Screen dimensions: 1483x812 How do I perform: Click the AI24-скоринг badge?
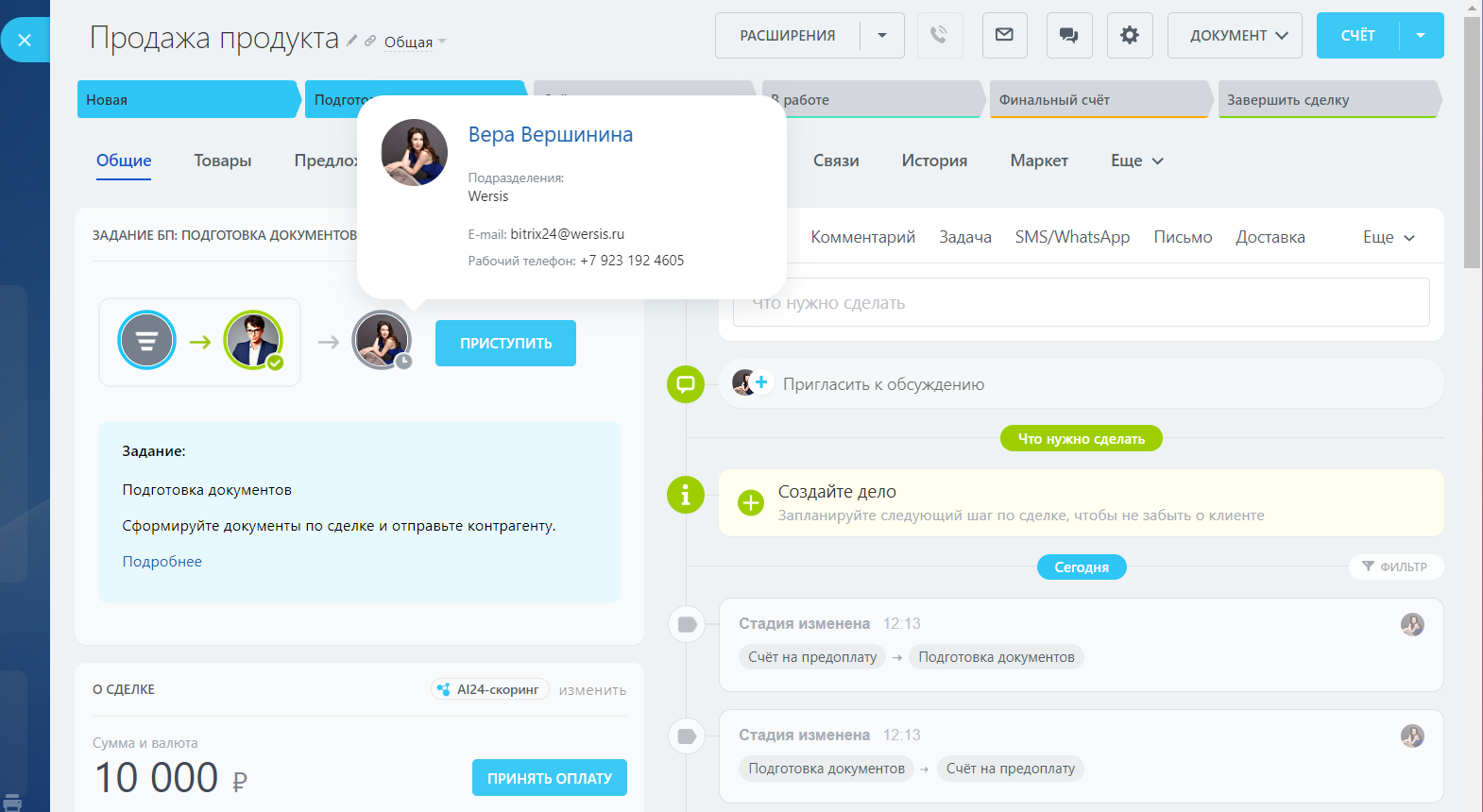[489, 689]
